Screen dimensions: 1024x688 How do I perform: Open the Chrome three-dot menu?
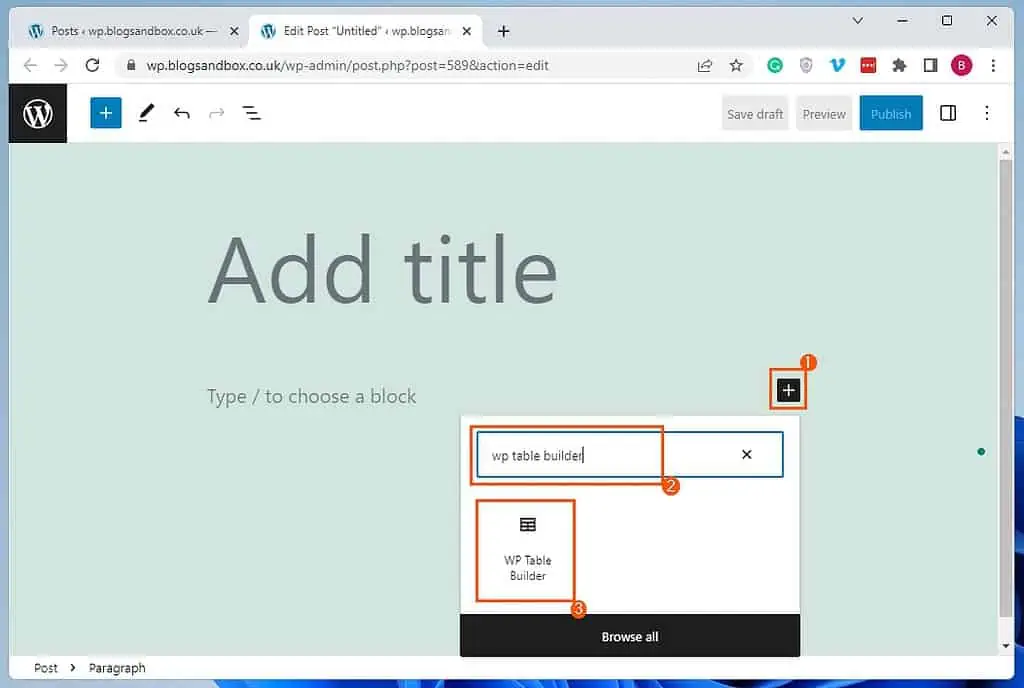click(993, 65)
